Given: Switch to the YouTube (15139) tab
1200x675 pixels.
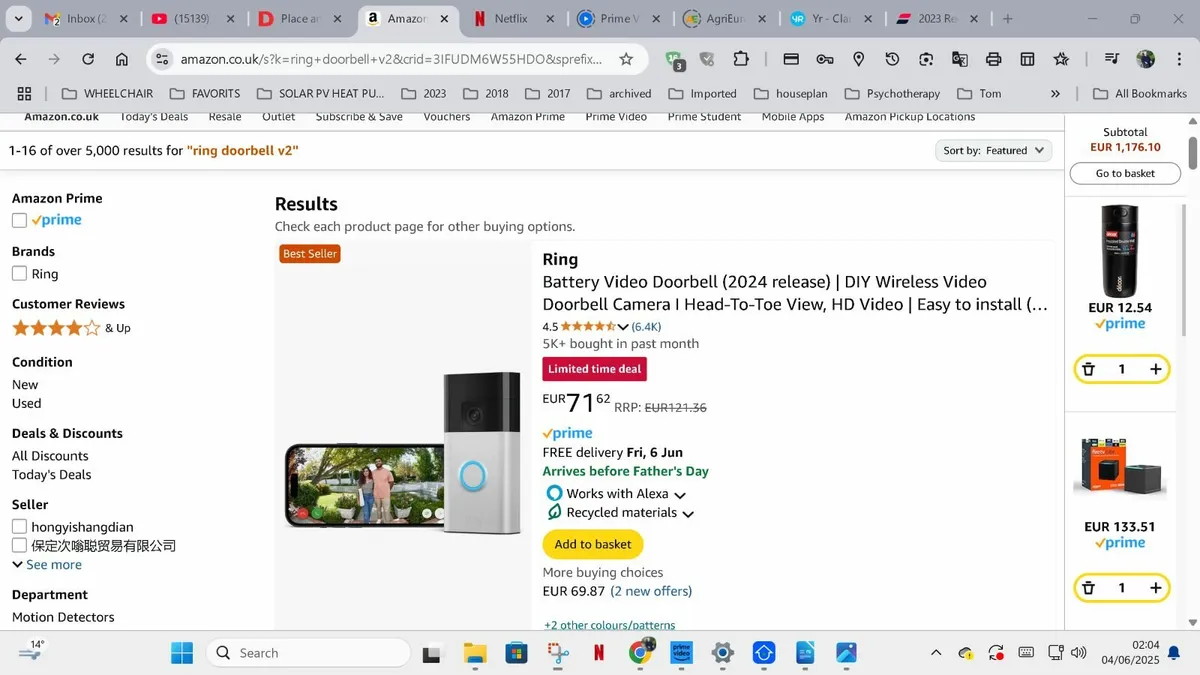Looking at the screenshot, I should [x=190, y=19].
